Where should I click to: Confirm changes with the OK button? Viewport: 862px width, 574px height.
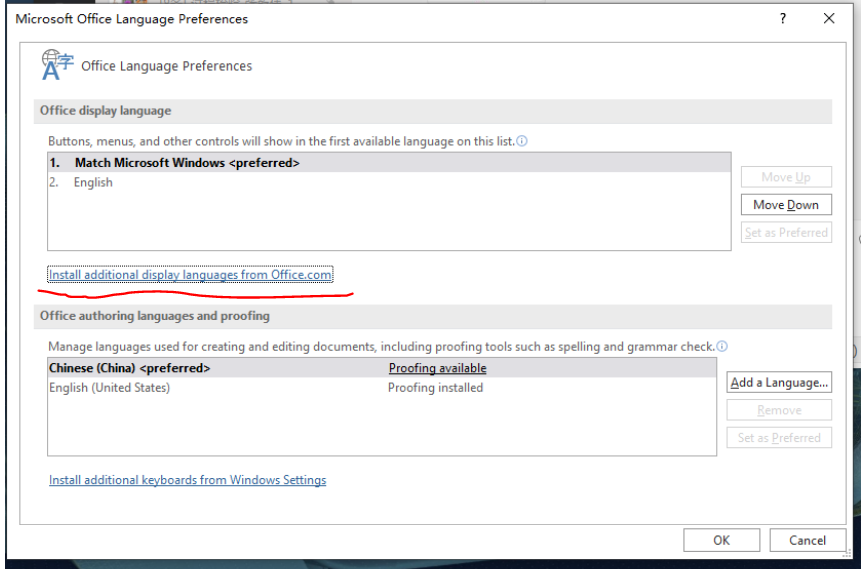point(721,540)
